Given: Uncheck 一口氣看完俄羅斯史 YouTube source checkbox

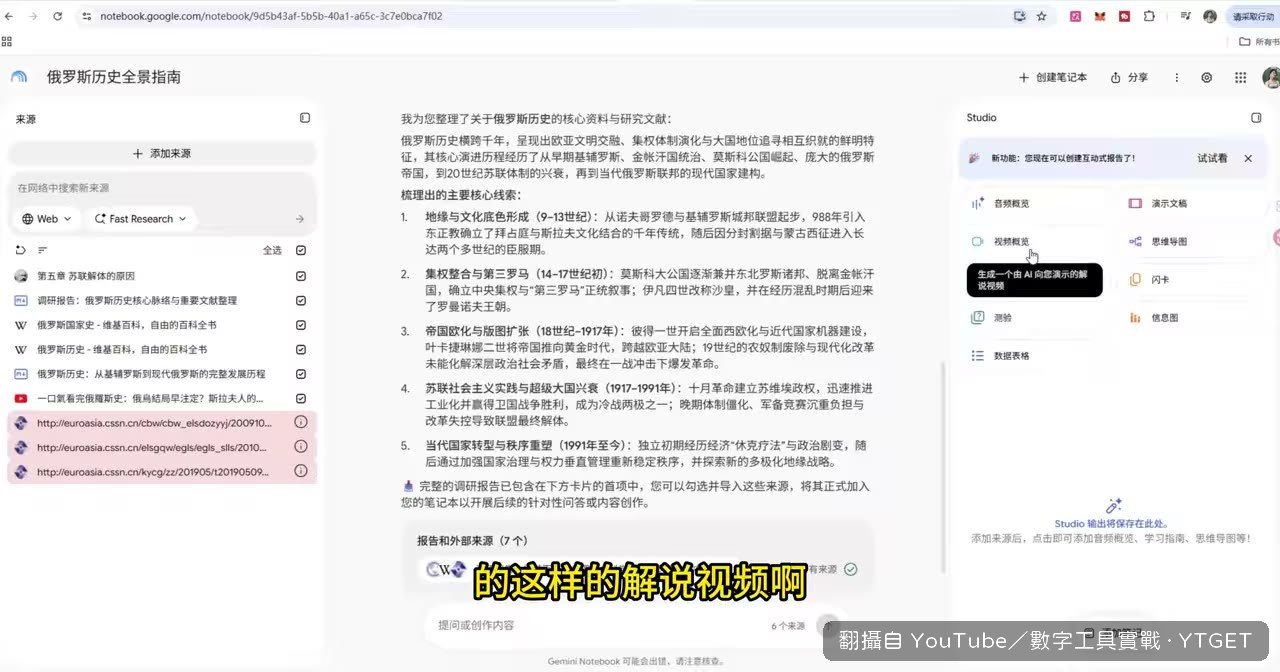Looking at the screenshot, I should (x=301, y=398).
